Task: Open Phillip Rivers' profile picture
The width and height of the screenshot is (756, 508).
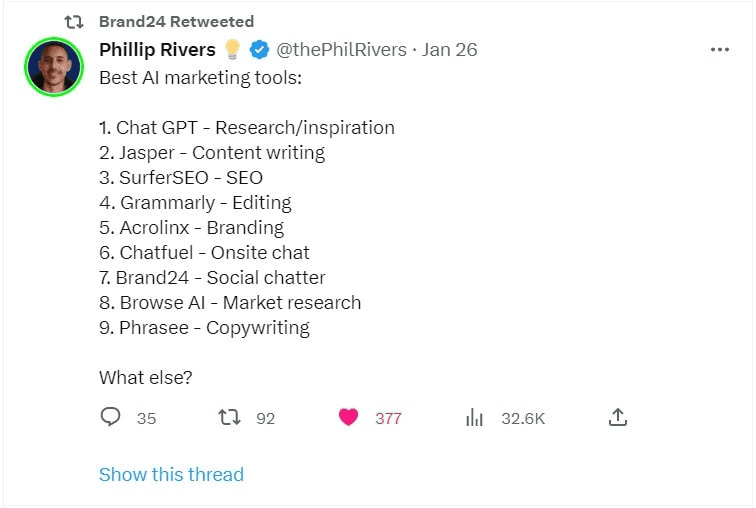Action: coord(54,67)
